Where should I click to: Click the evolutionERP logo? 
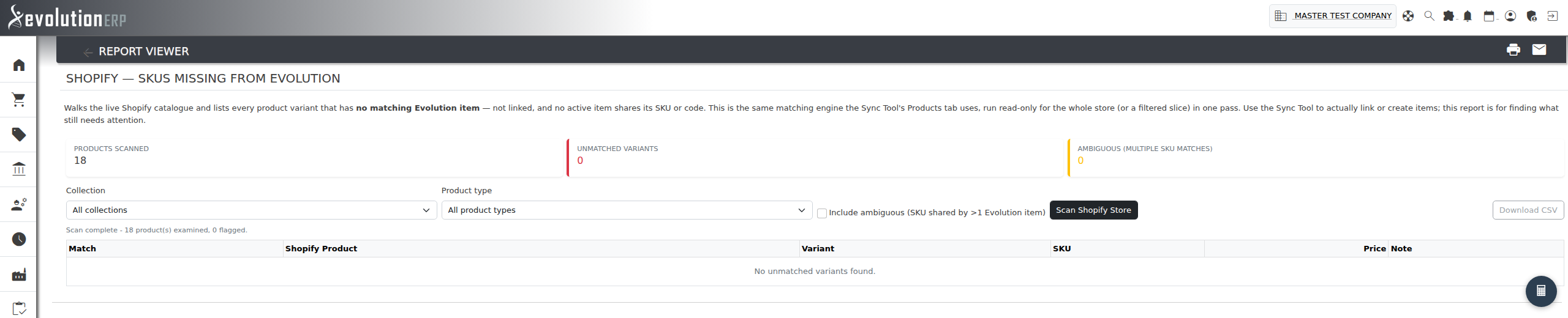pyautogui.click(x=67, y=18)
